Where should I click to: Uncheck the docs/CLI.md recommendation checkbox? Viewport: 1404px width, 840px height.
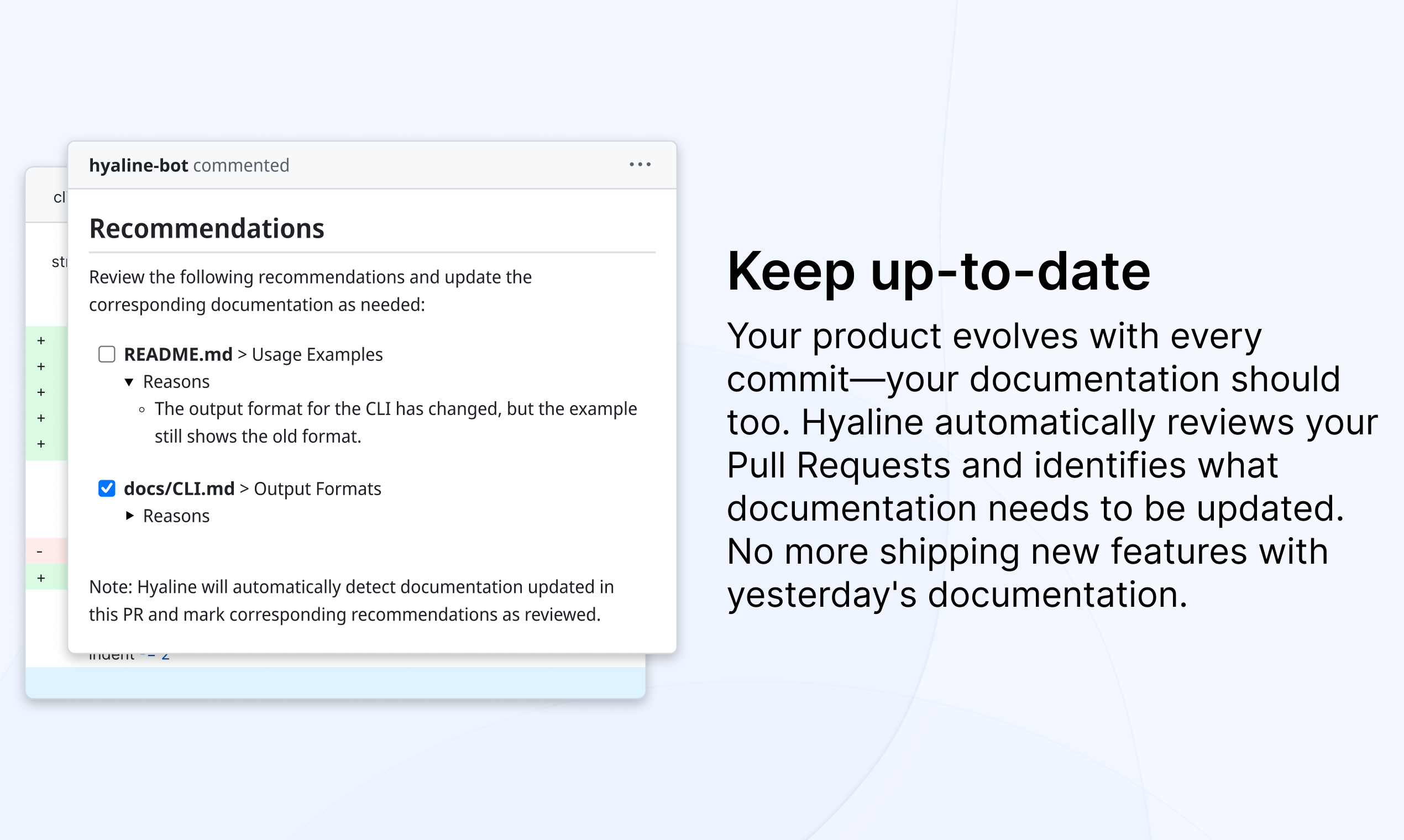[x=107, y=488]
